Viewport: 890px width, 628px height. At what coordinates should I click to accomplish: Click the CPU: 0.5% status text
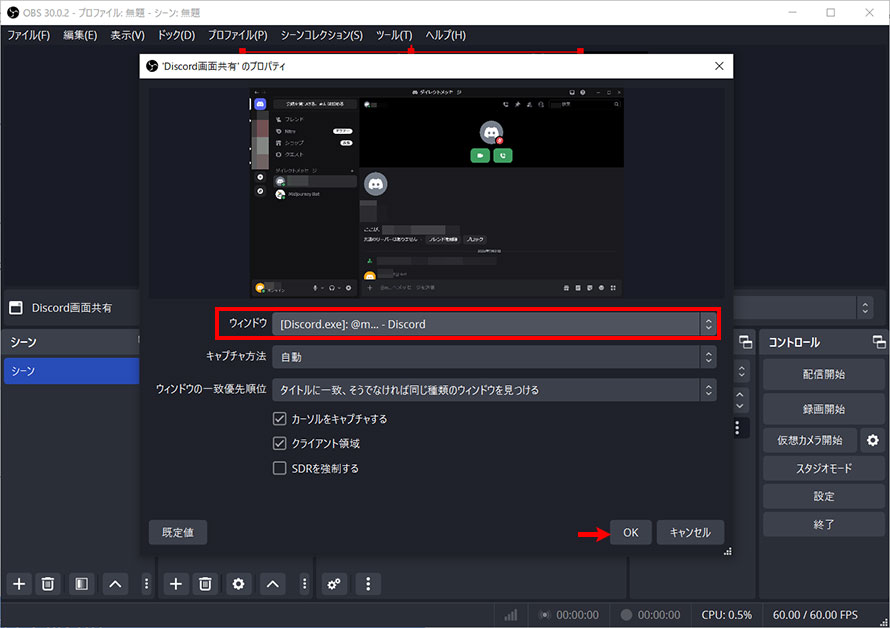tap(727, 615)
